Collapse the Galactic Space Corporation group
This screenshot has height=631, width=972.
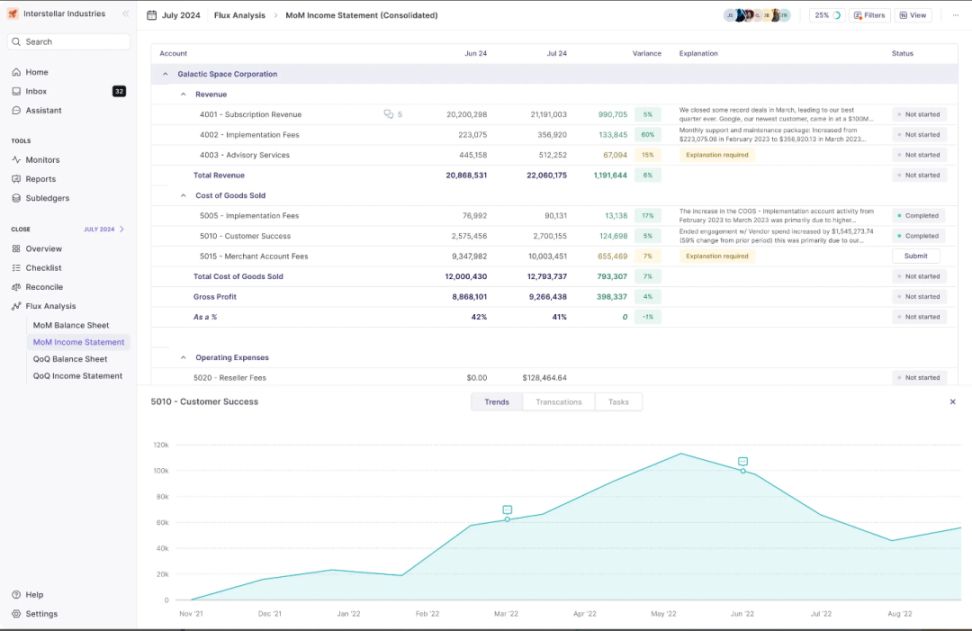[x=165, y=75]
